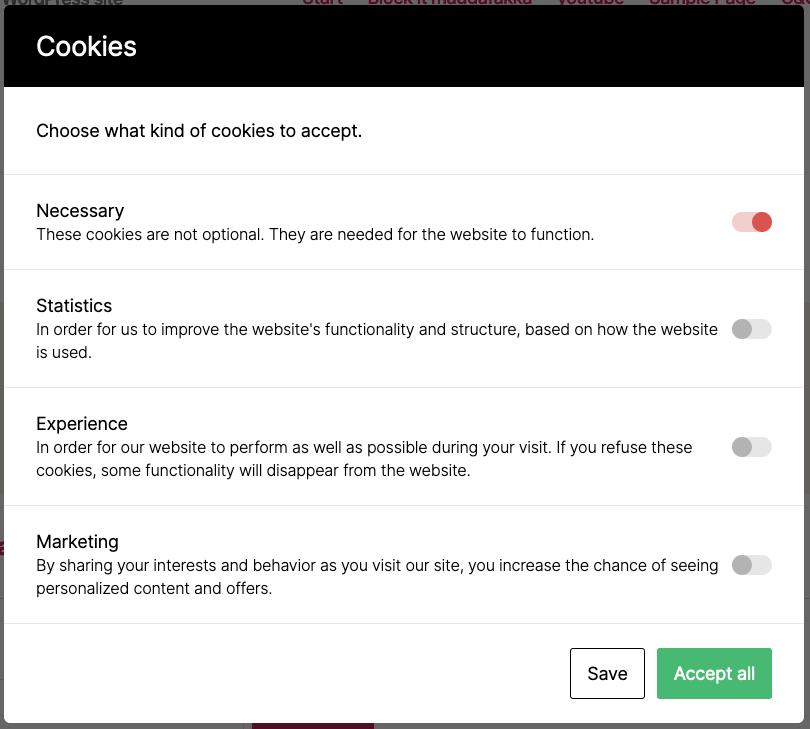Click the Experience category heading
The image size is (810, 729).
pyautogui.click(x=82, y=424)
